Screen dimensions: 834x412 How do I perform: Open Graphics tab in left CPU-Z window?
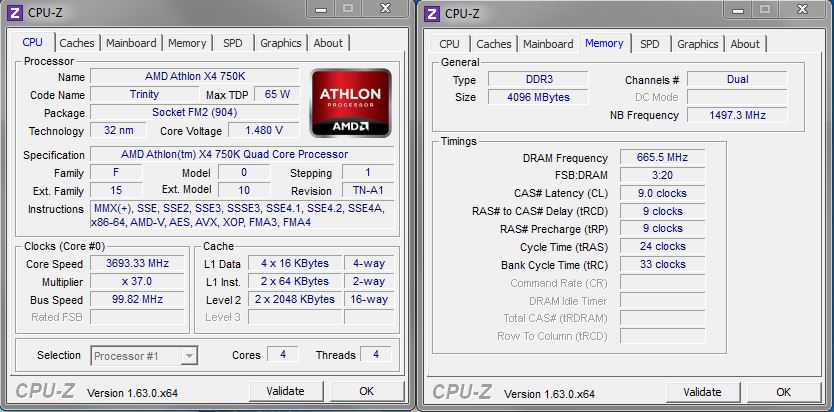[281, 43]
